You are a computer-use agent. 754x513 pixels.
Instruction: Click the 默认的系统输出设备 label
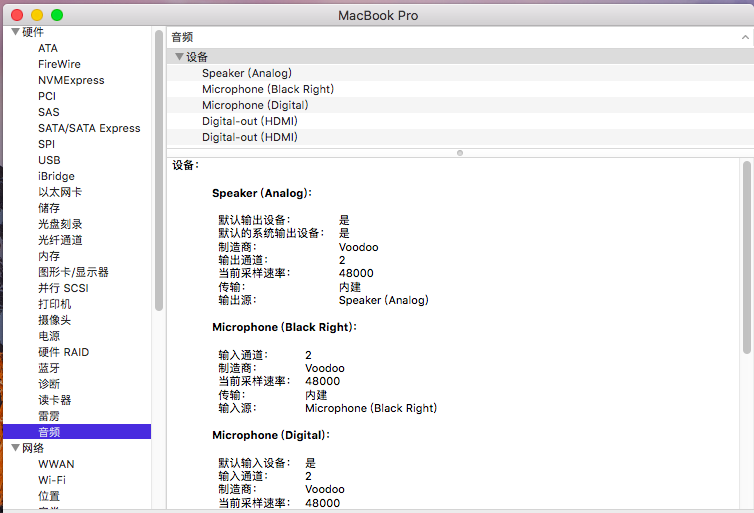271,233
